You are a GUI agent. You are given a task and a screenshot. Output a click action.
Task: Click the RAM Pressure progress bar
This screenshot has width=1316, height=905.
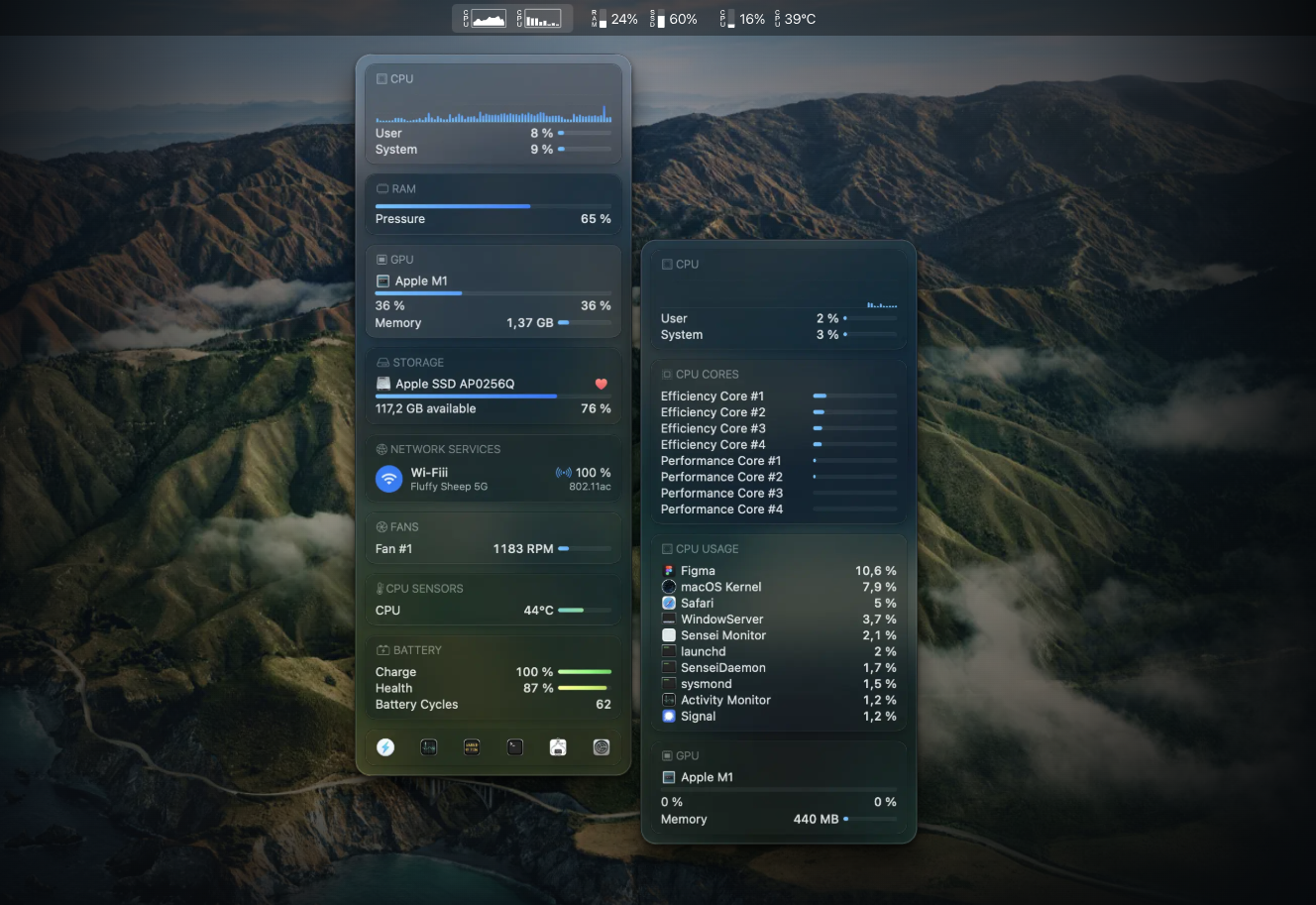(x=493, y=206)
